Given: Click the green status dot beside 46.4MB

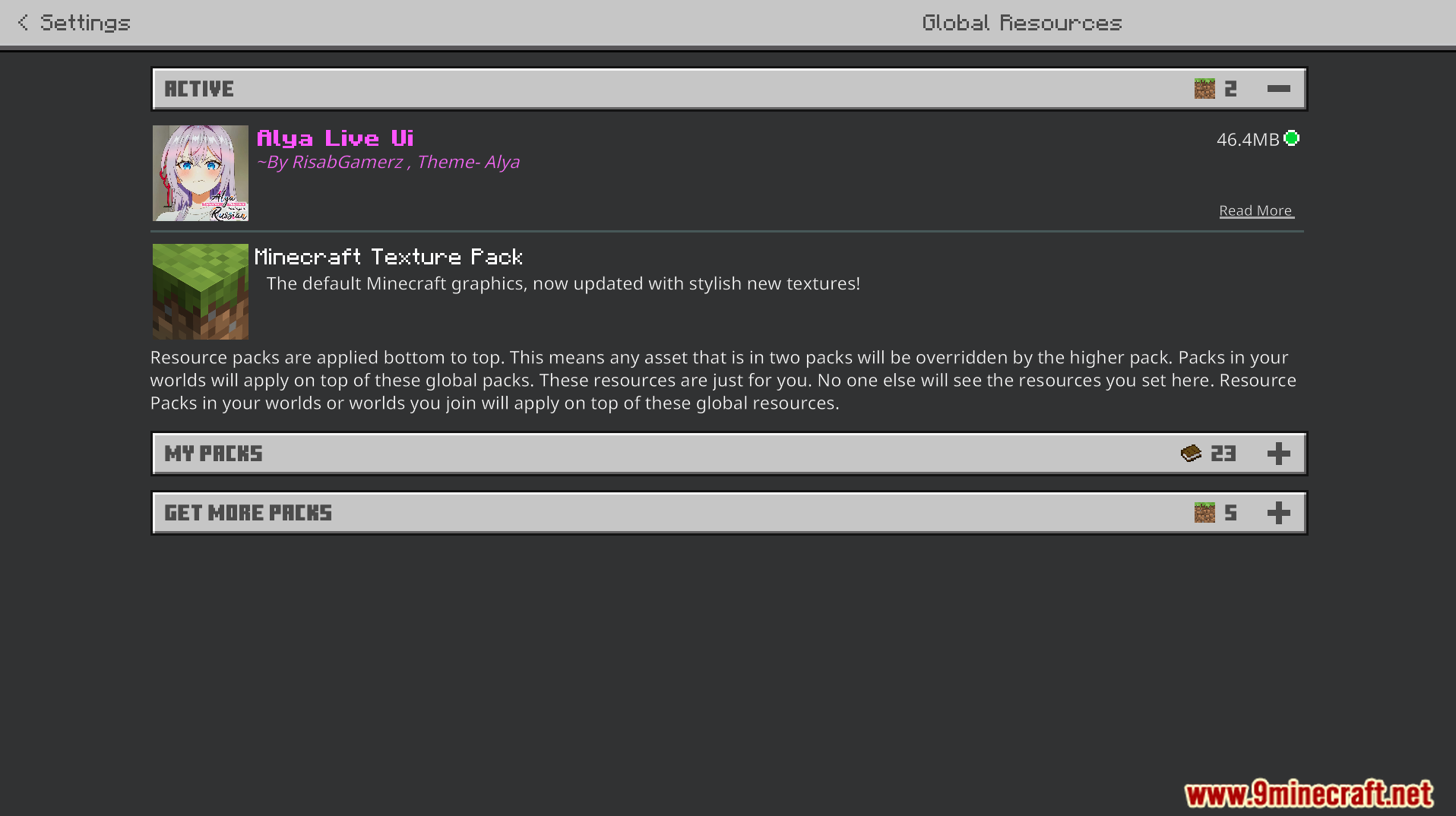Looking at the screenshot, I should pos(1291,138).
